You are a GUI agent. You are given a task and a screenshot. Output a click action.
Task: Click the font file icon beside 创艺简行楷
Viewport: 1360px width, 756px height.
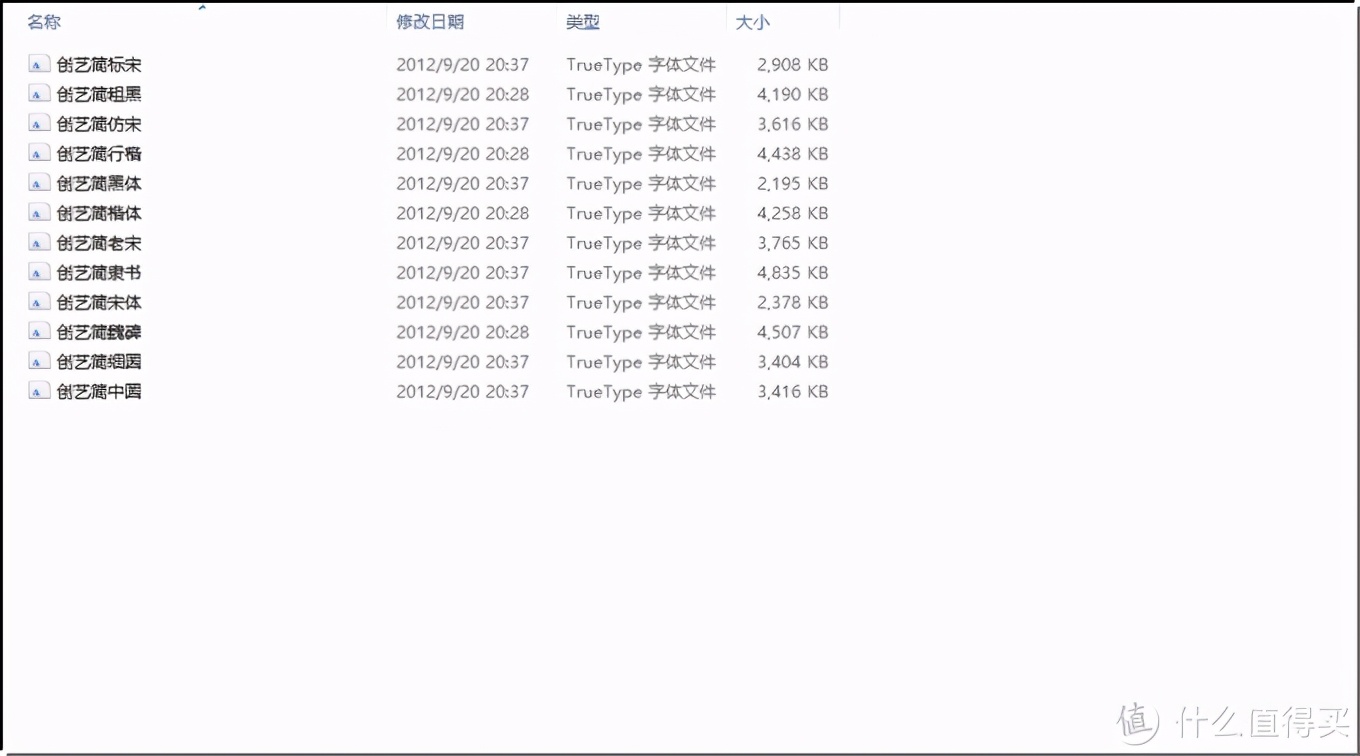38,153
